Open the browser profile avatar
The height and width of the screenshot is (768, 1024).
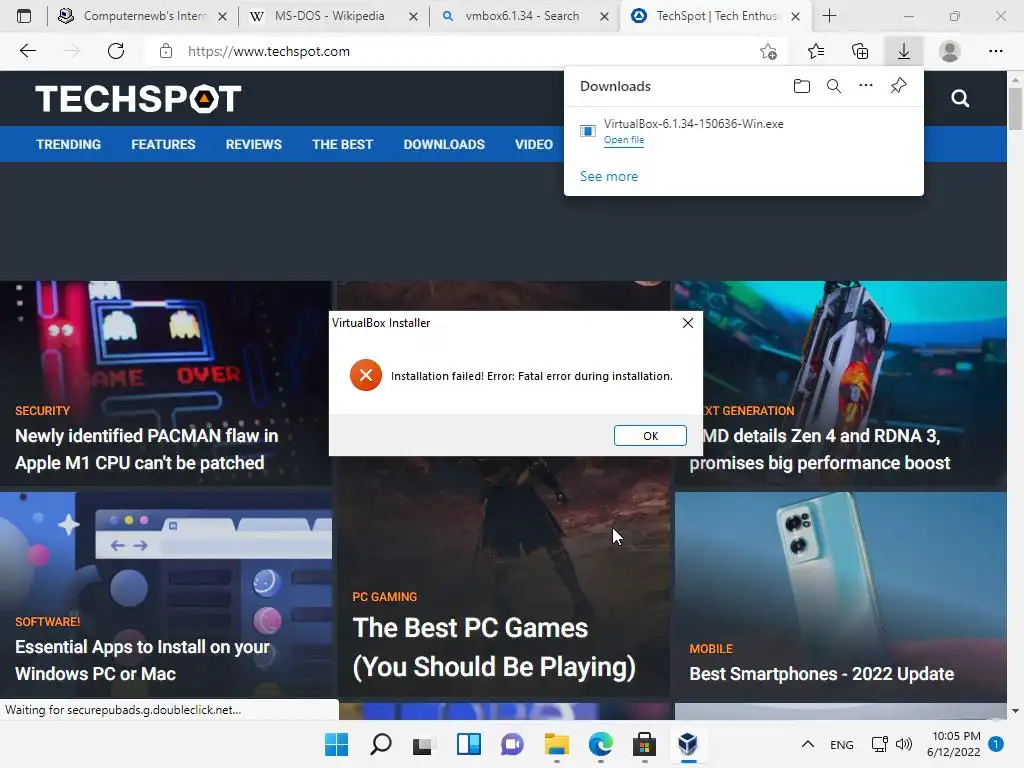pos(950,51)
